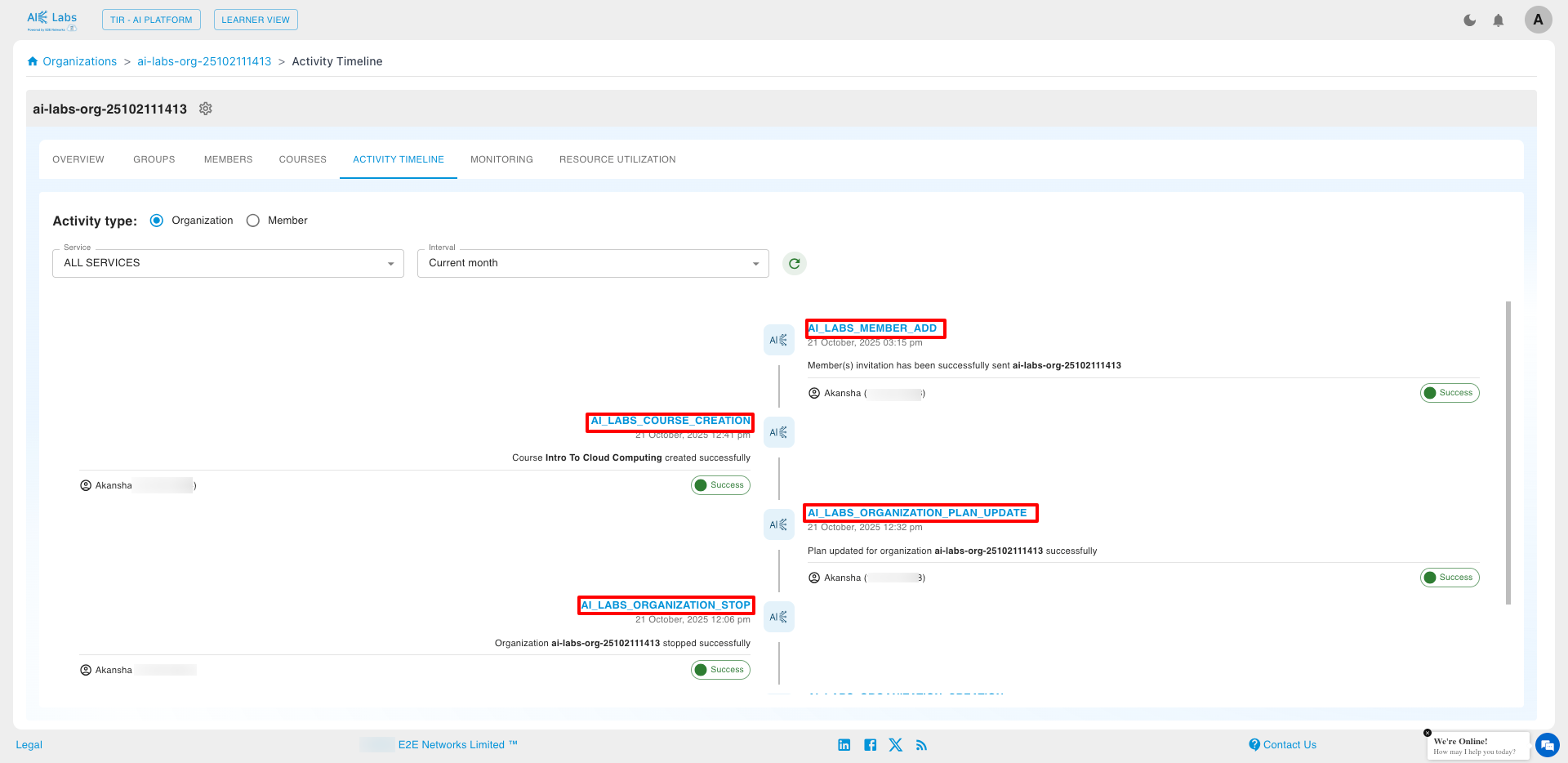This screenshot has width=1568, height=763.
Task: Click the AI_LABS_ORGANIZATION_PLAN_UPDATE timeline icon
Action: click(x=779, y=524)
